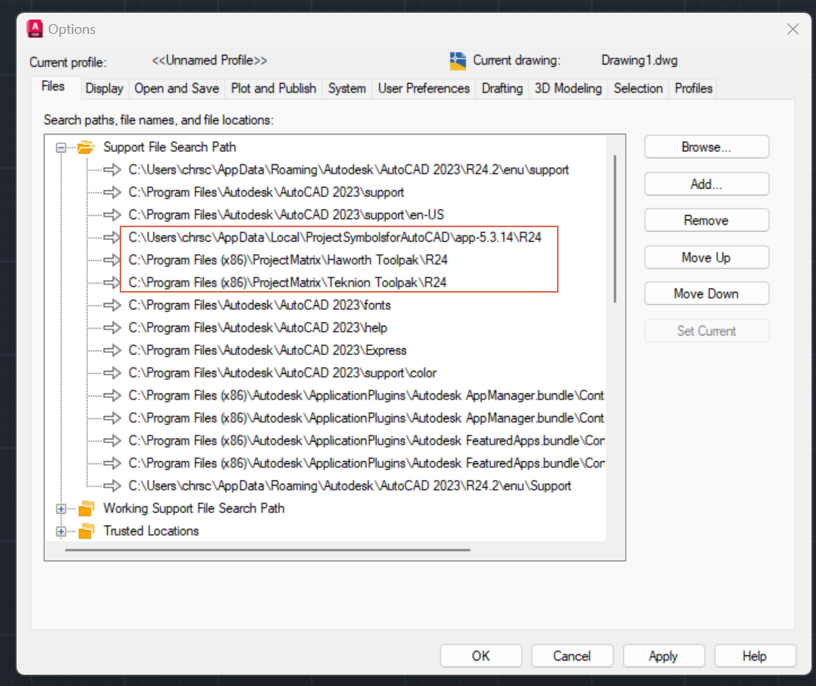The width and height of the screenshot is (816, 686).
Task: Select path AutoCAD 2023\support\en-US
Action: [286, 214]
